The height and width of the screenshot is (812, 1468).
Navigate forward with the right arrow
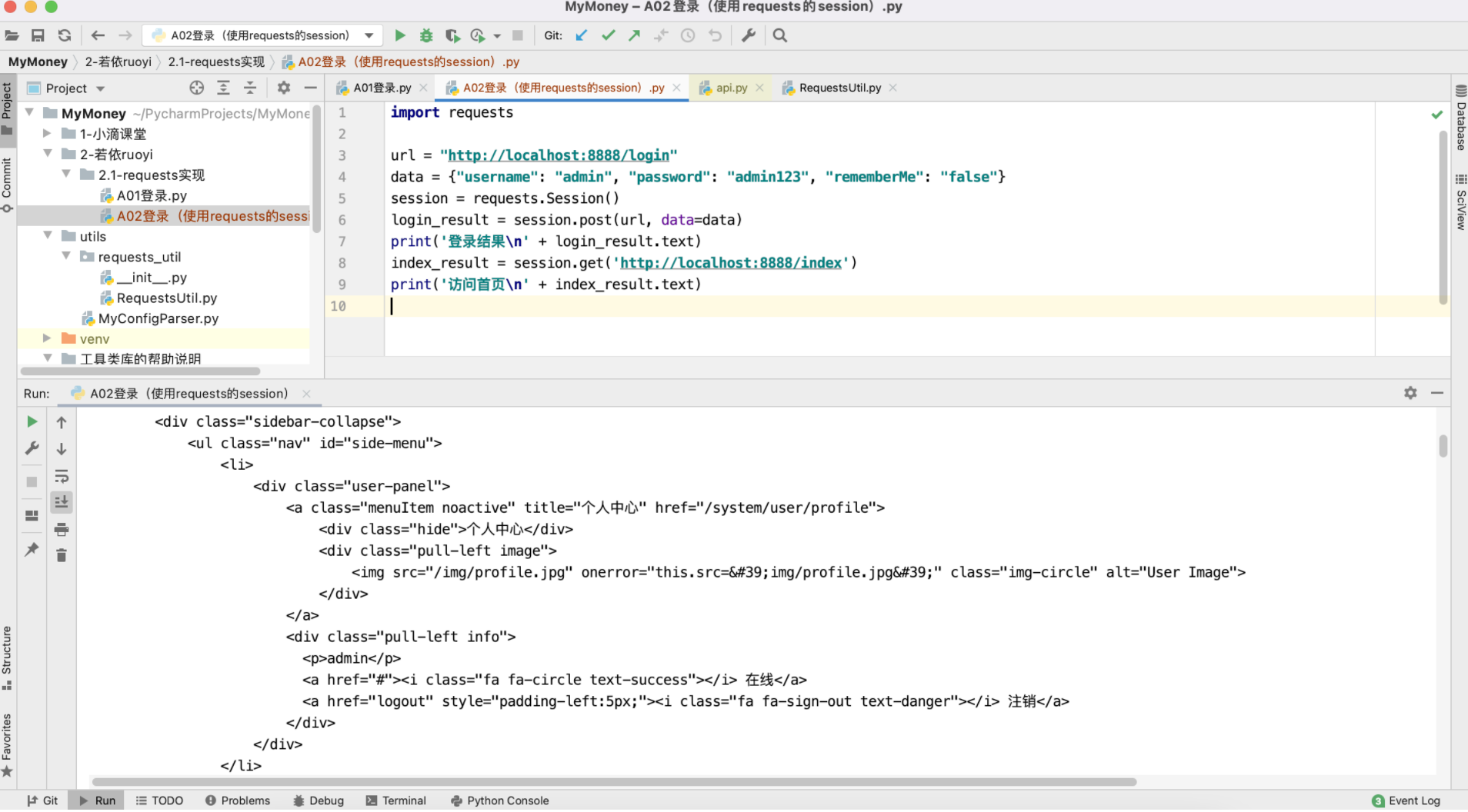point(125,35)
